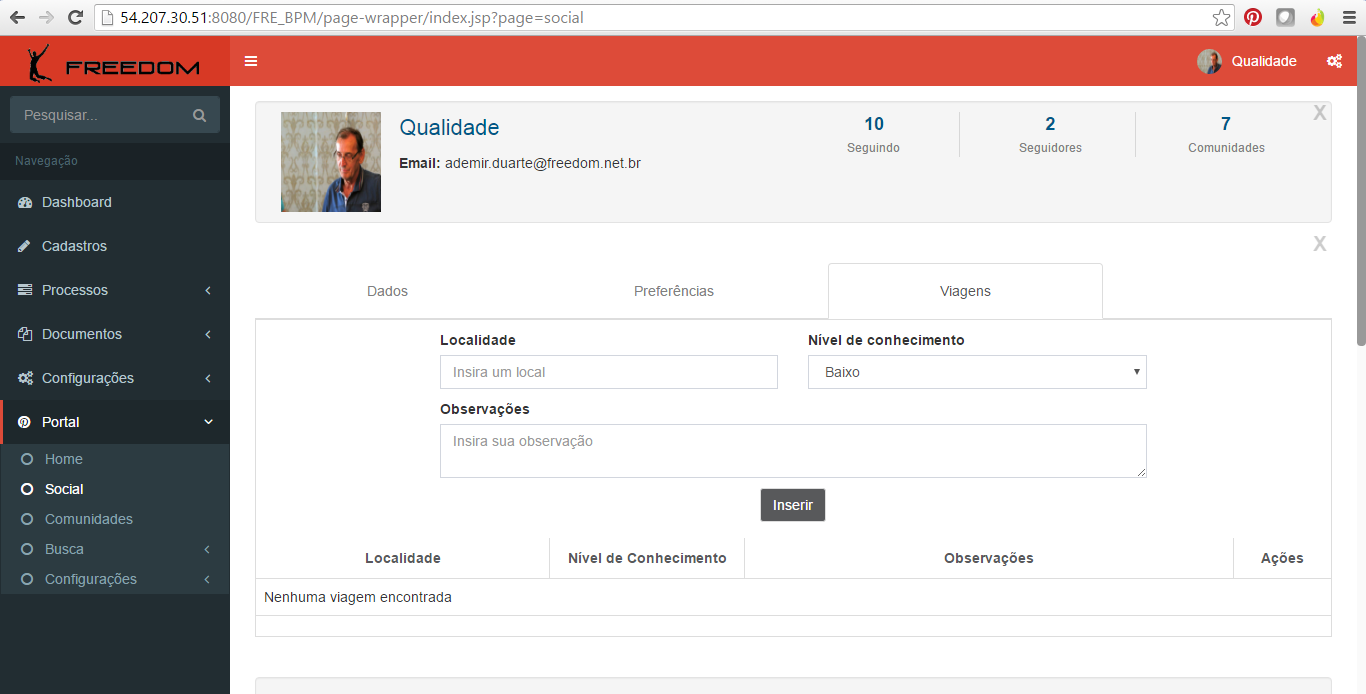The width and height of the screenshot is (1366, 694).
Task: Click the colorful flame extension icon
Action: tap(1317, 17)
